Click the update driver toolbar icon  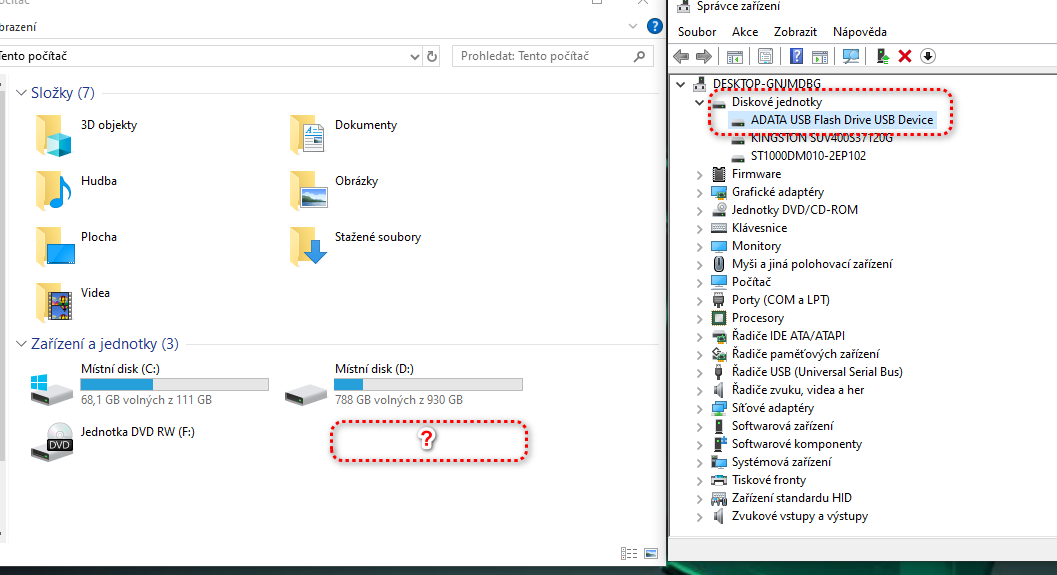tap(882, 56)
